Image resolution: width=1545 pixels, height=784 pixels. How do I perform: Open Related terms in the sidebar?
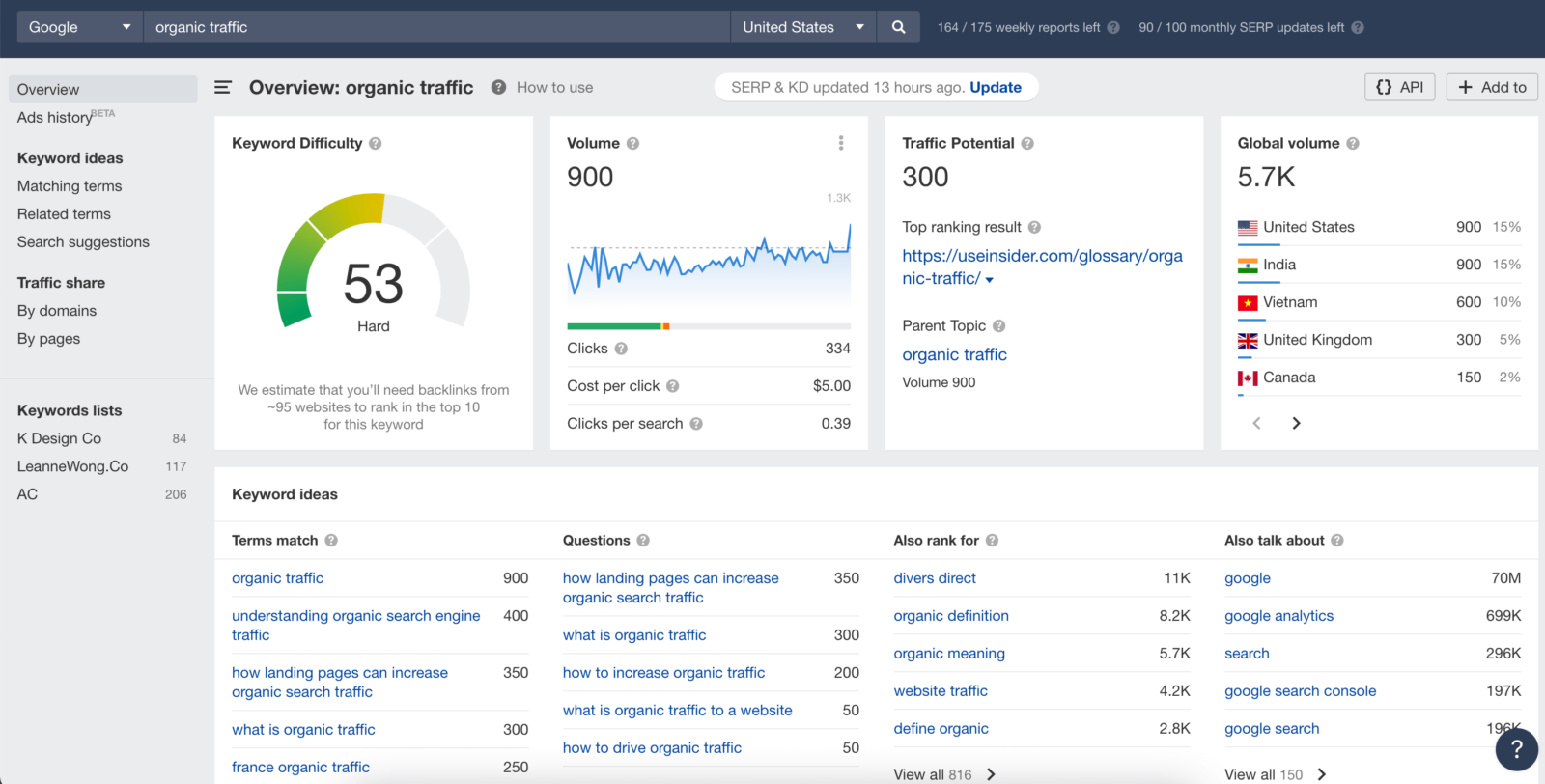pyautogui.click(x=64, y=214)
